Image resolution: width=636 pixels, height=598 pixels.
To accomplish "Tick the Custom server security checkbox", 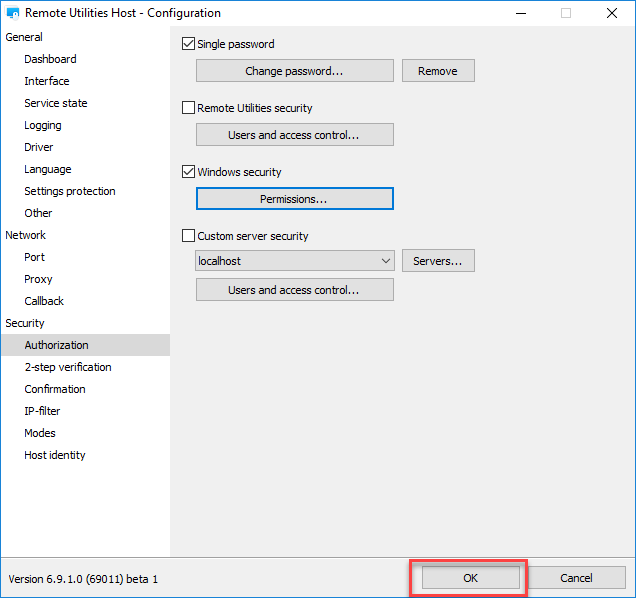I will tap(188, 236).
